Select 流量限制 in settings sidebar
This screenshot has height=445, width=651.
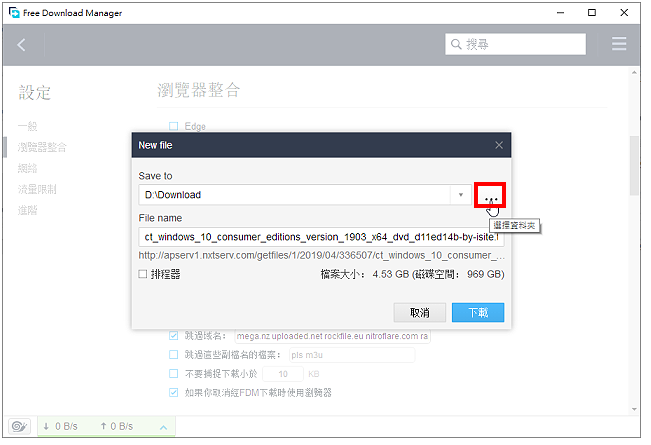point(37,189)
